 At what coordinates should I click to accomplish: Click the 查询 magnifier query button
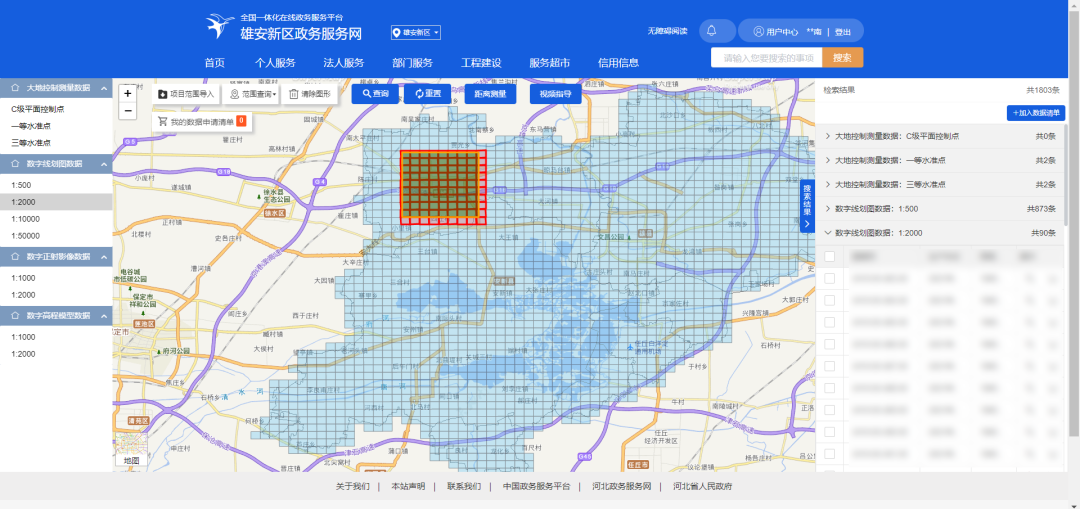click(375, 94)
